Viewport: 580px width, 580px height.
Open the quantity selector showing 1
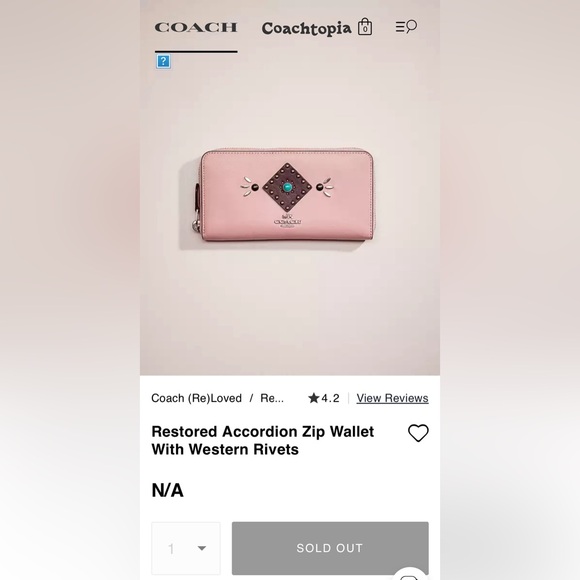tap(186, 548)
